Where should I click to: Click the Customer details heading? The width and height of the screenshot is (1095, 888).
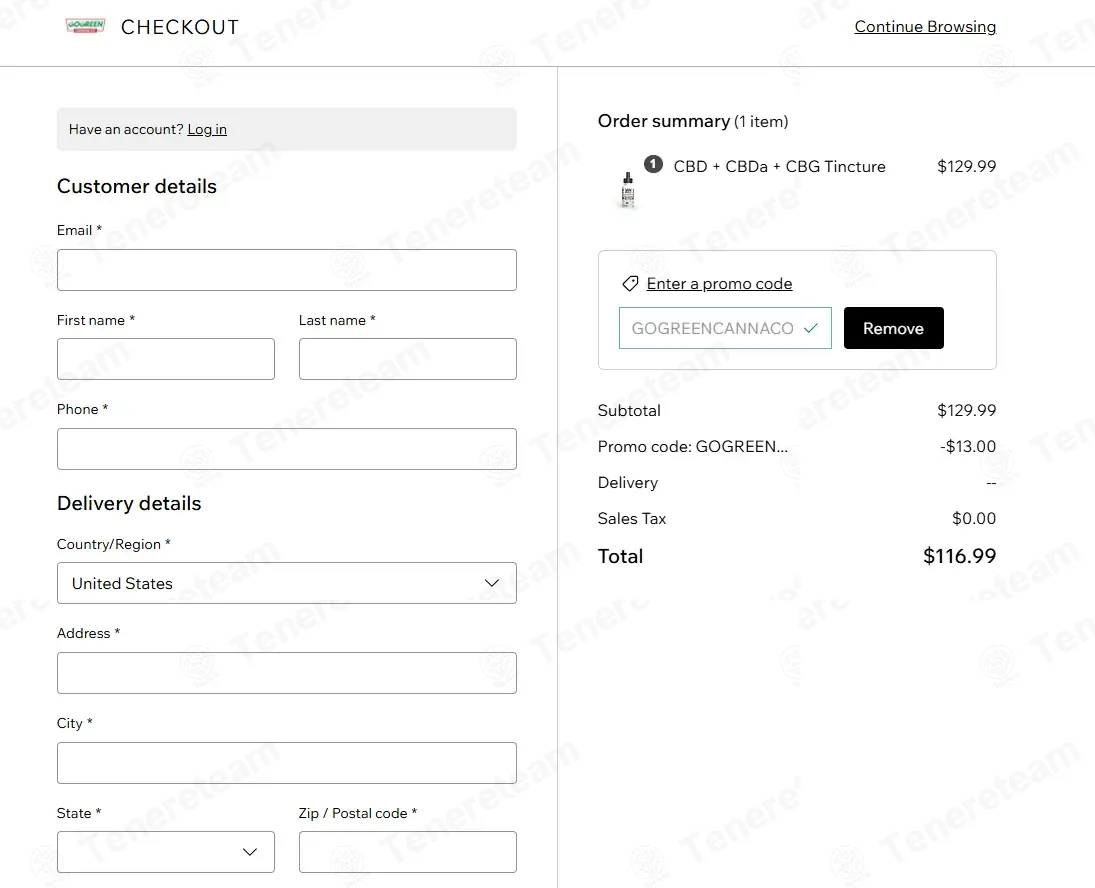pos(137,186)
